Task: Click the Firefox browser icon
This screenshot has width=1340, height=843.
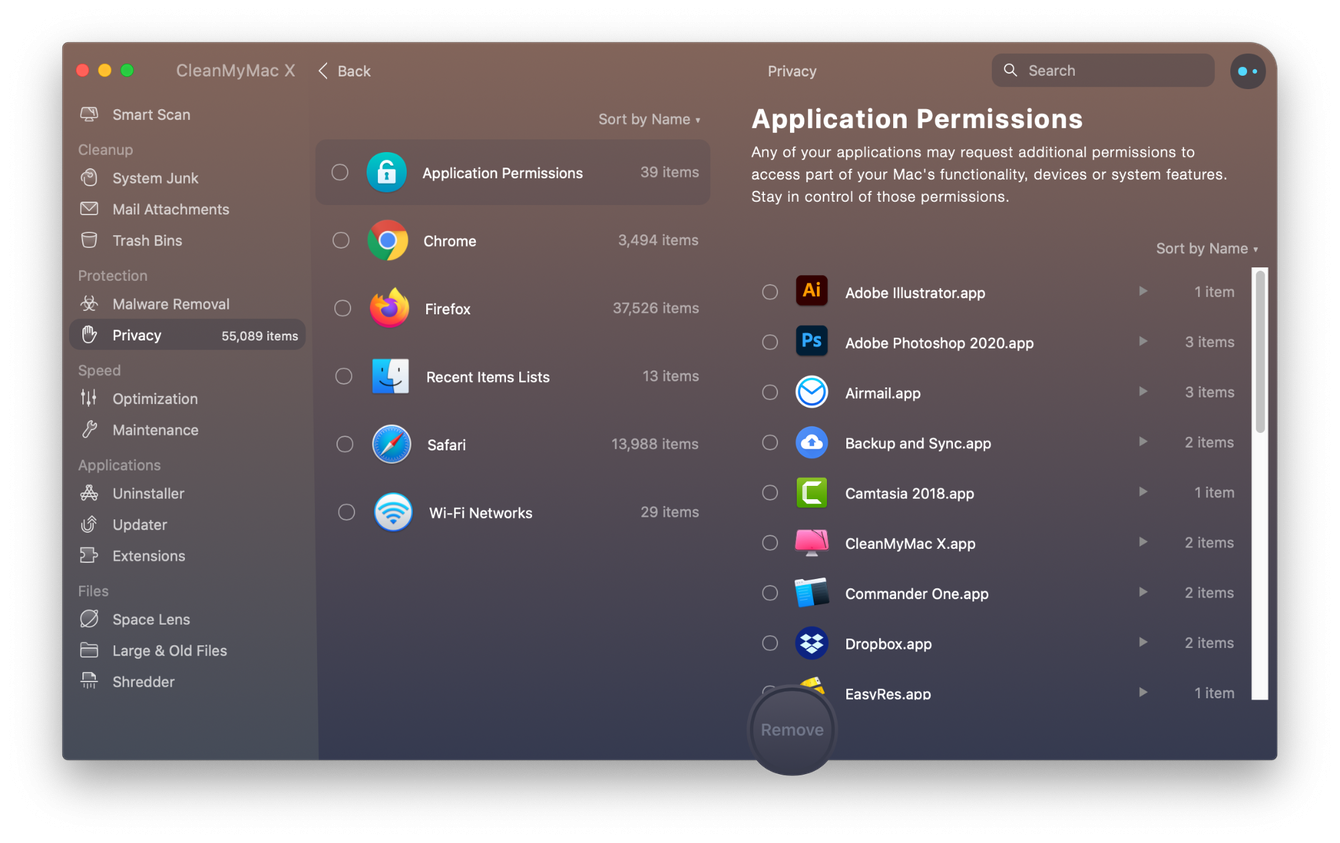Action: [389, 308]
